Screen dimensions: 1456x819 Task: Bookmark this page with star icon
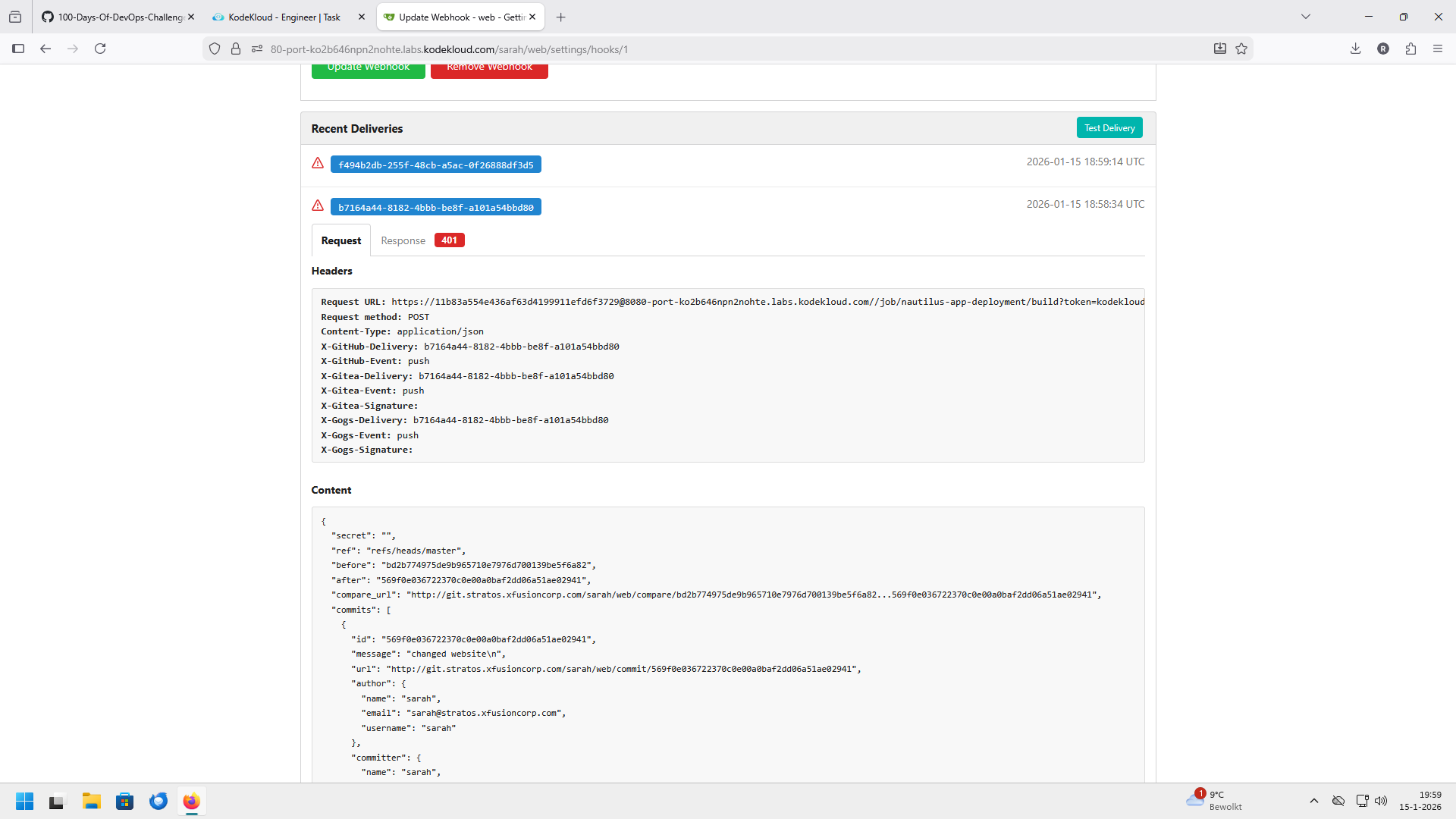(1241, 49)
